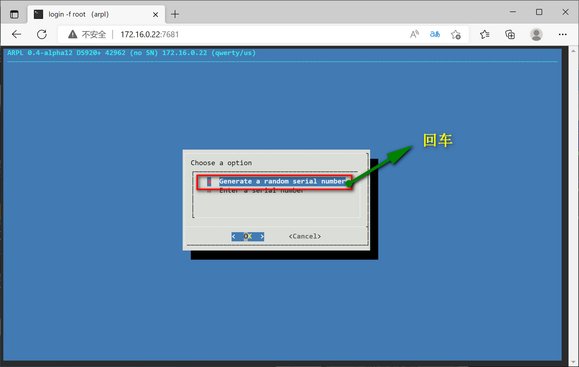The width and height of the screenshot is (579, 367).
Task: Click the vertical scrollbar up arrow
Action: 573,51
